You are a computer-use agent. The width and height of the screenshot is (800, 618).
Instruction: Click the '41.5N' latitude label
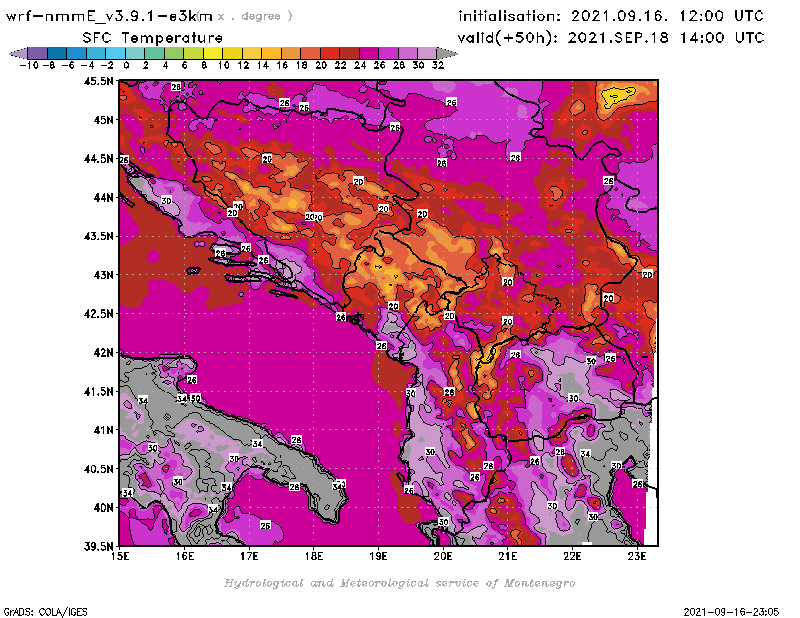coord(98,391)
